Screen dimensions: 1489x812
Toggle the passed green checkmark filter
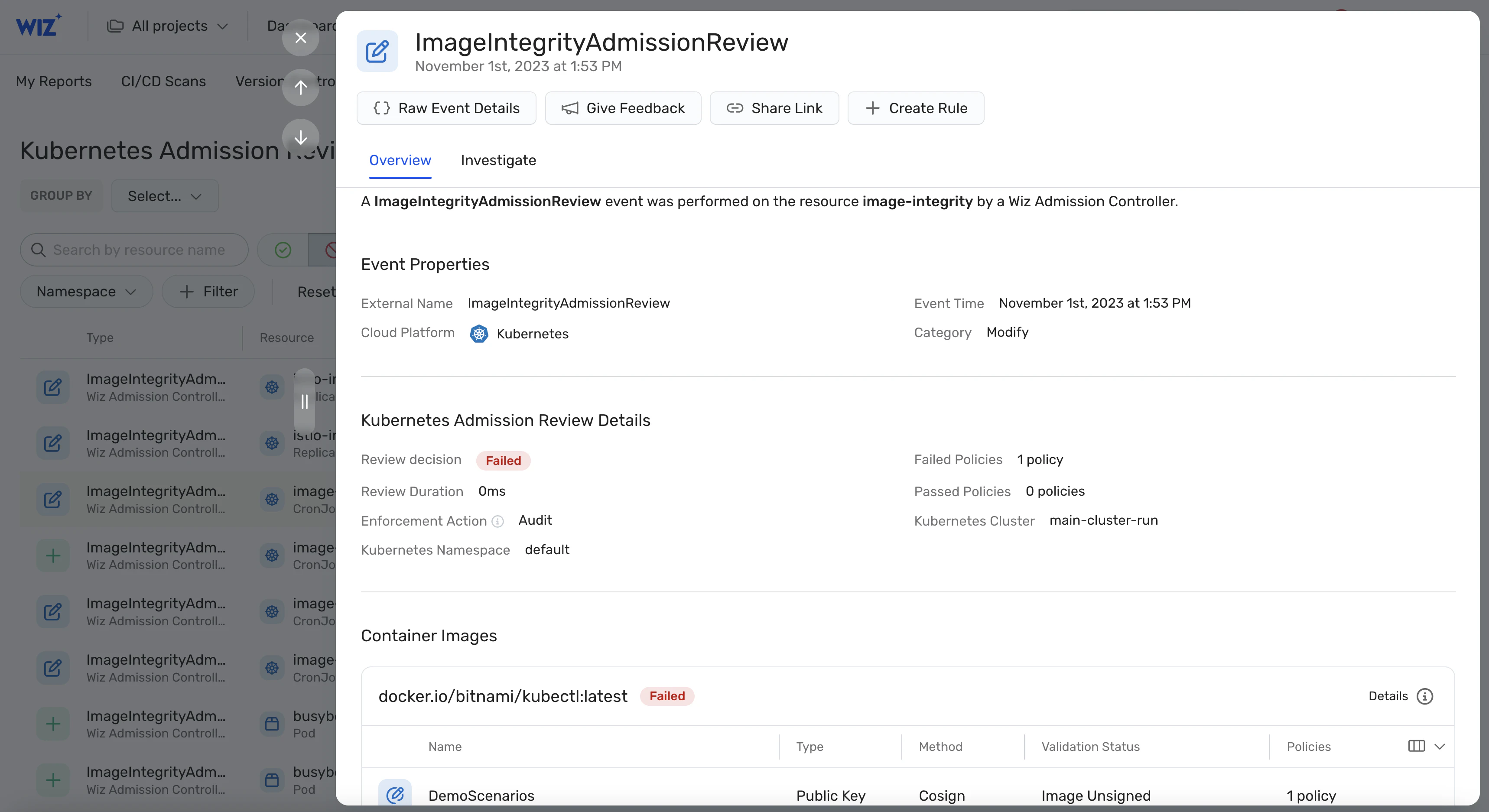283,250
